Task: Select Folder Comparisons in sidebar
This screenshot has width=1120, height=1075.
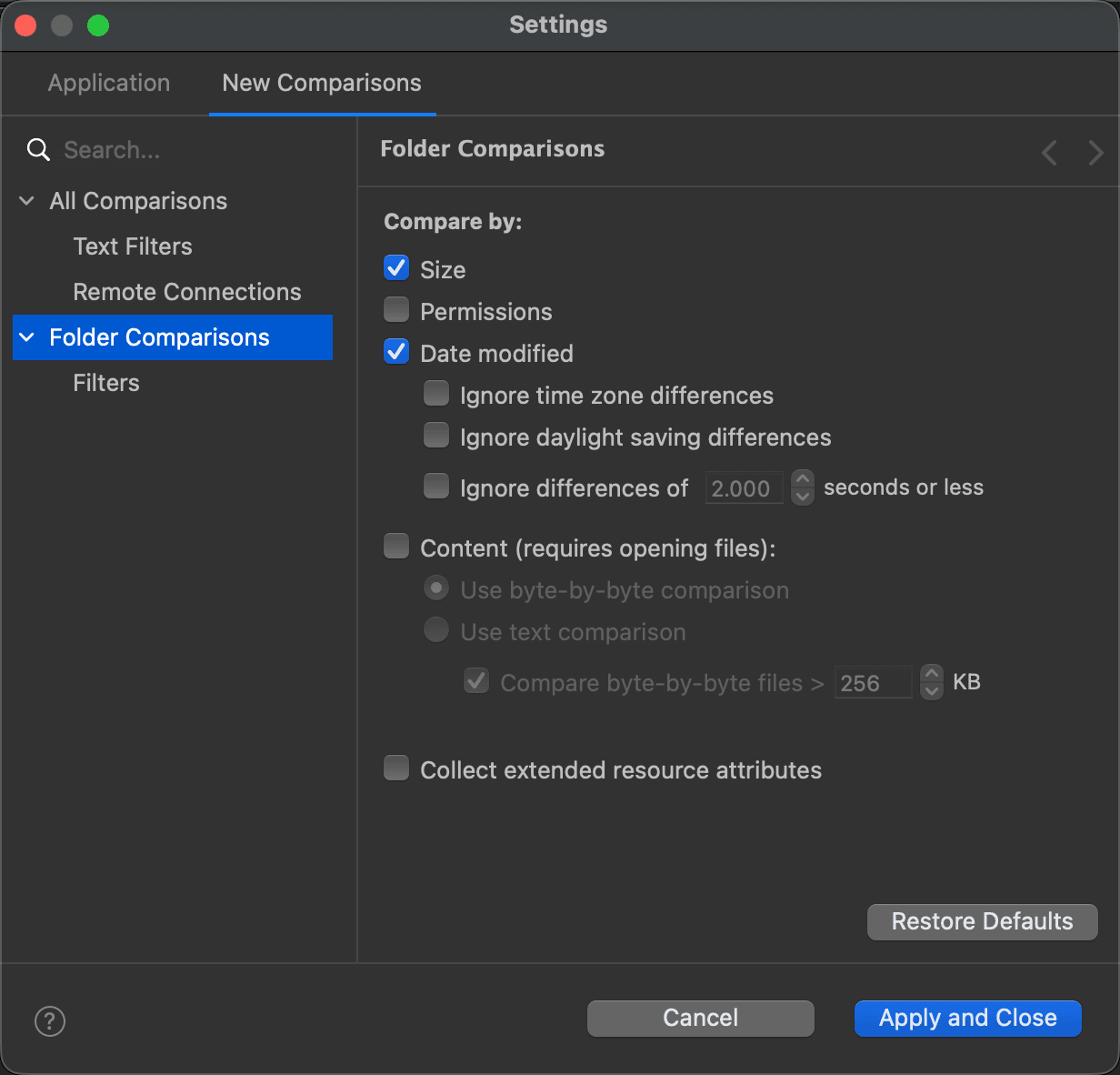Action: click(173, 337)
